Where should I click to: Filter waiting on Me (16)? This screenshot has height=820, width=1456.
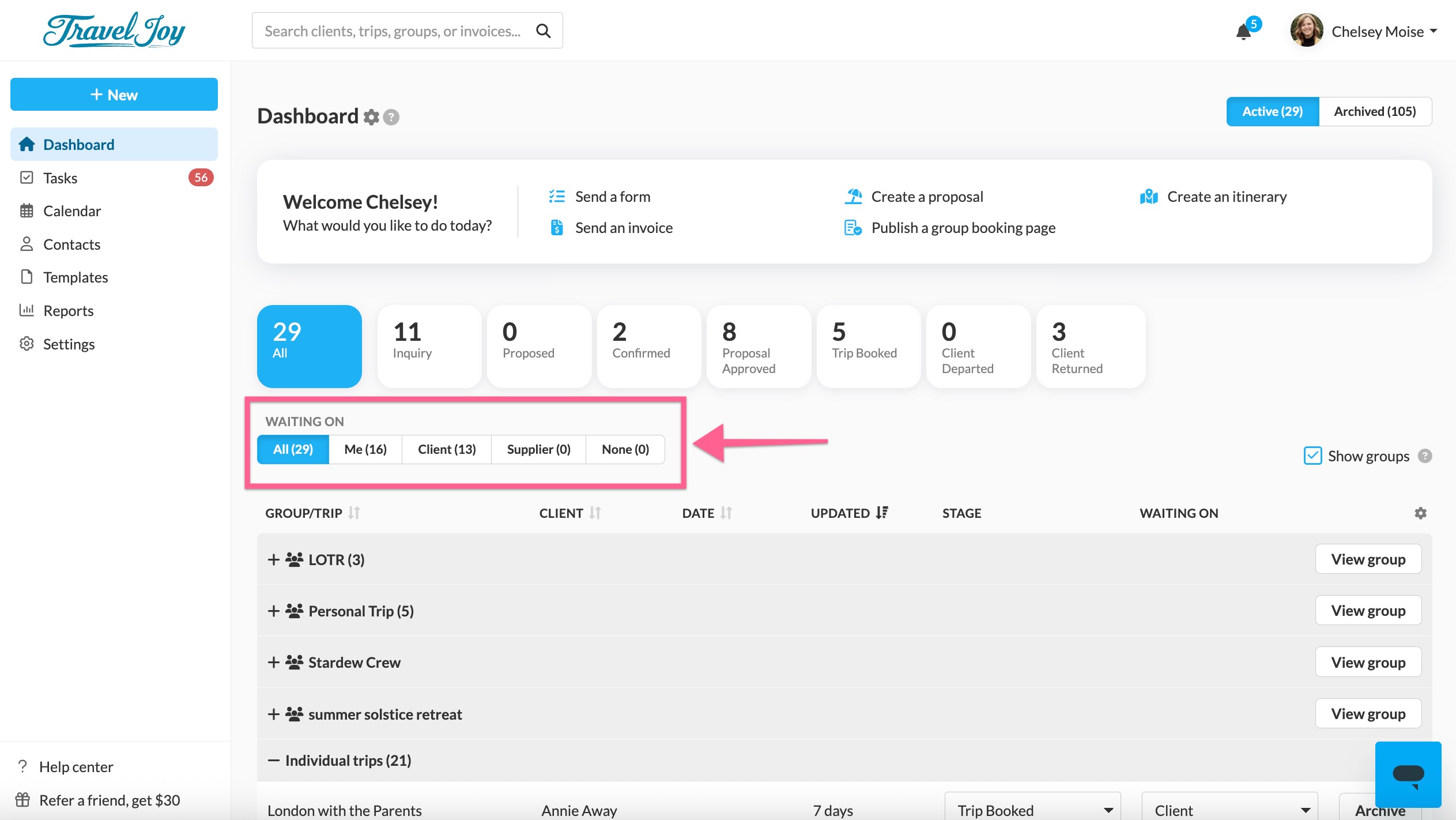tap(365, 449)
